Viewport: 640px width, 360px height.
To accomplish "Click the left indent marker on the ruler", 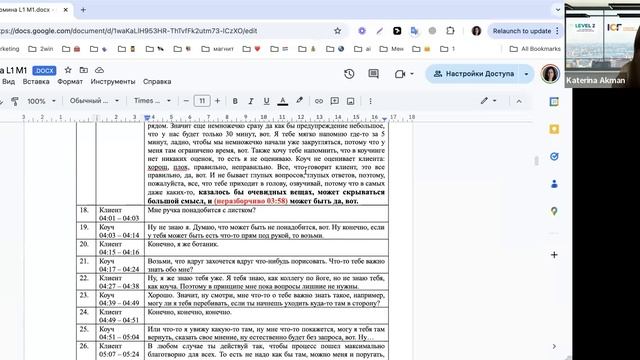I will click(x=147, y=118).
